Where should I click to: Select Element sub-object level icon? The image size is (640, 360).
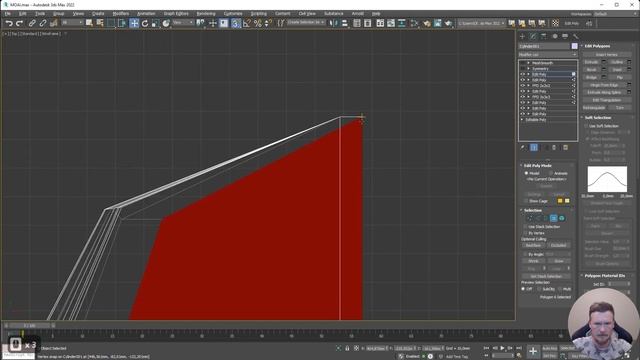coord(562,218)
